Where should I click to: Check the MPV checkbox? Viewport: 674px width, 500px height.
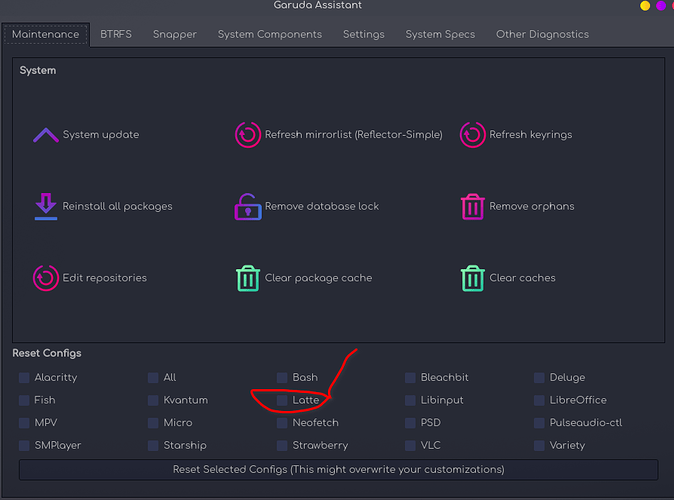point(24,423)
